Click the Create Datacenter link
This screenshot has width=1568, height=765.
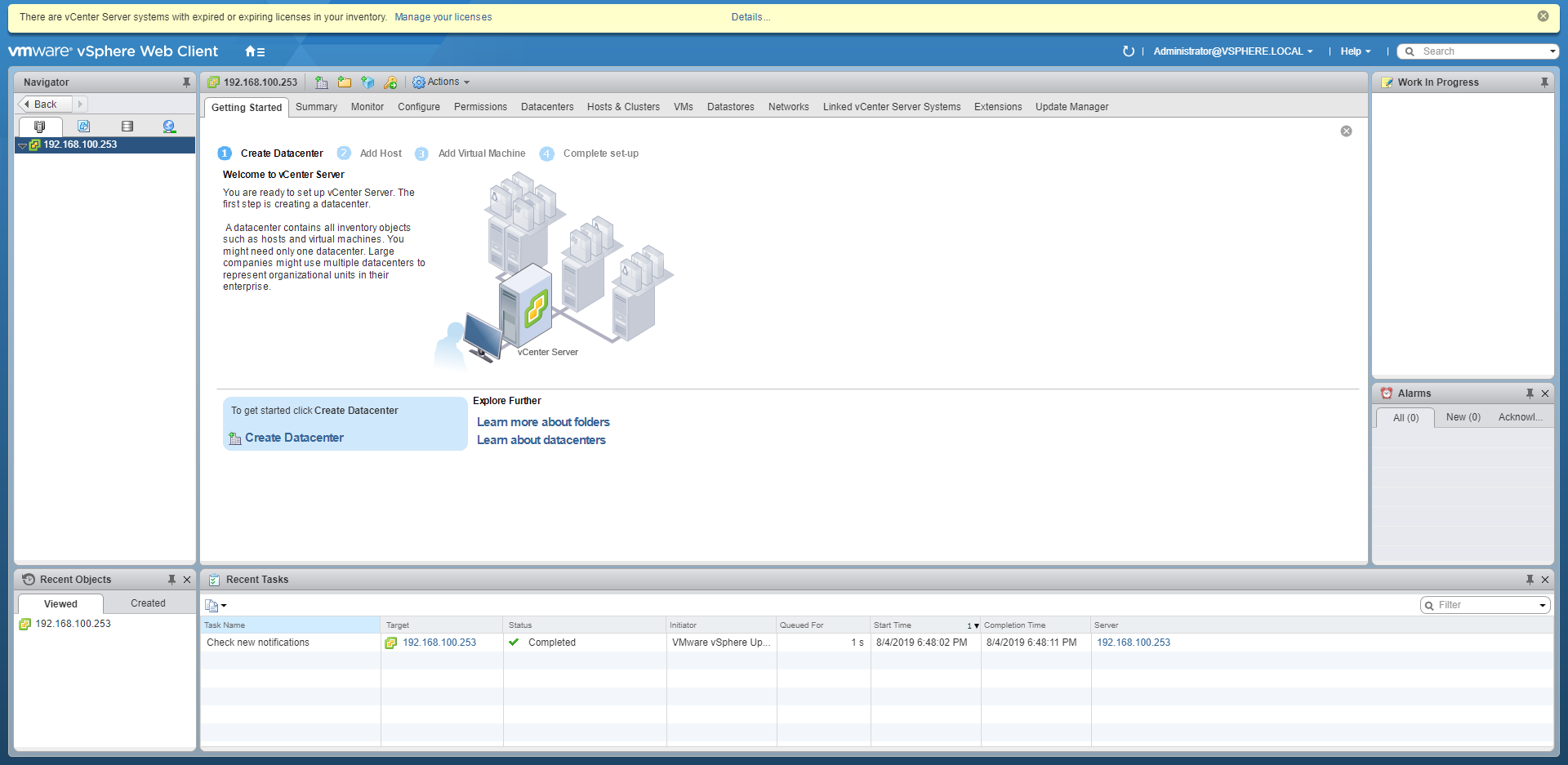click(x=294, y=438)
